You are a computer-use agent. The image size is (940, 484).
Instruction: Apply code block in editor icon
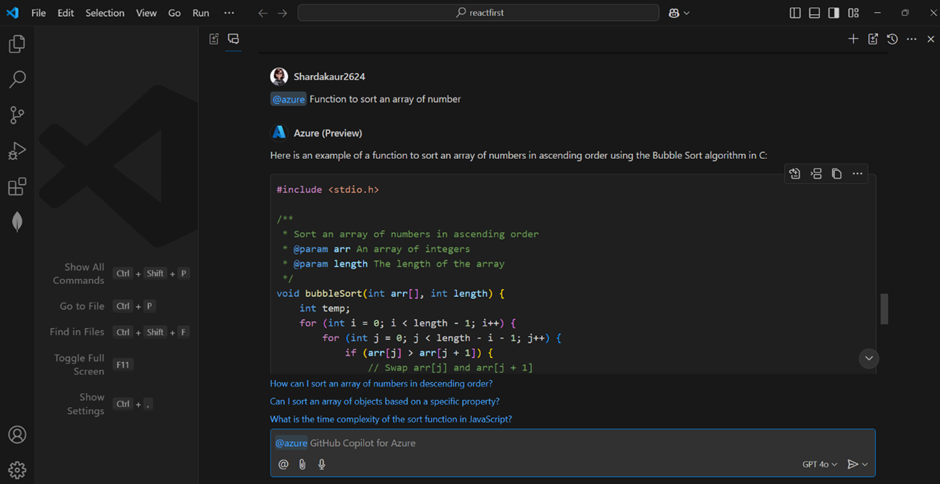click(x=795, y=174)
